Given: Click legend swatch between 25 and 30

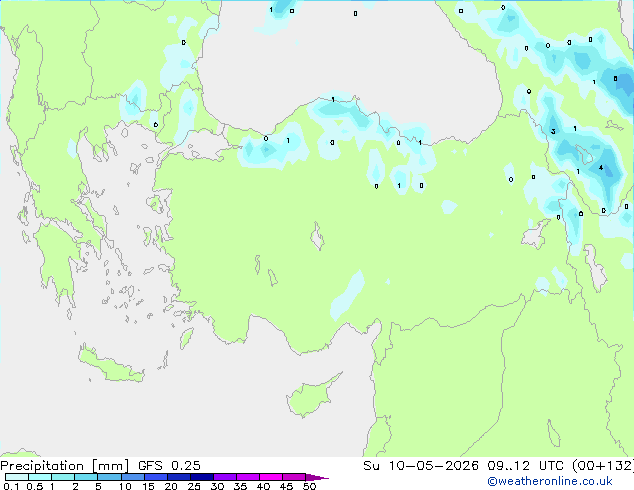Looking at the screenshot, I should point(202,477).
